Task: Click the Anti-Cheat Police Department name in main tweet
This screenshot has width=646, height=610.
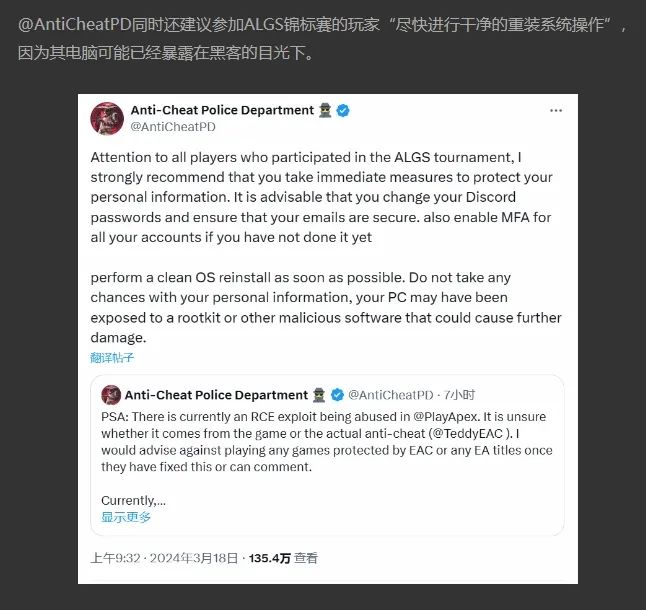Action: point(222,110)
